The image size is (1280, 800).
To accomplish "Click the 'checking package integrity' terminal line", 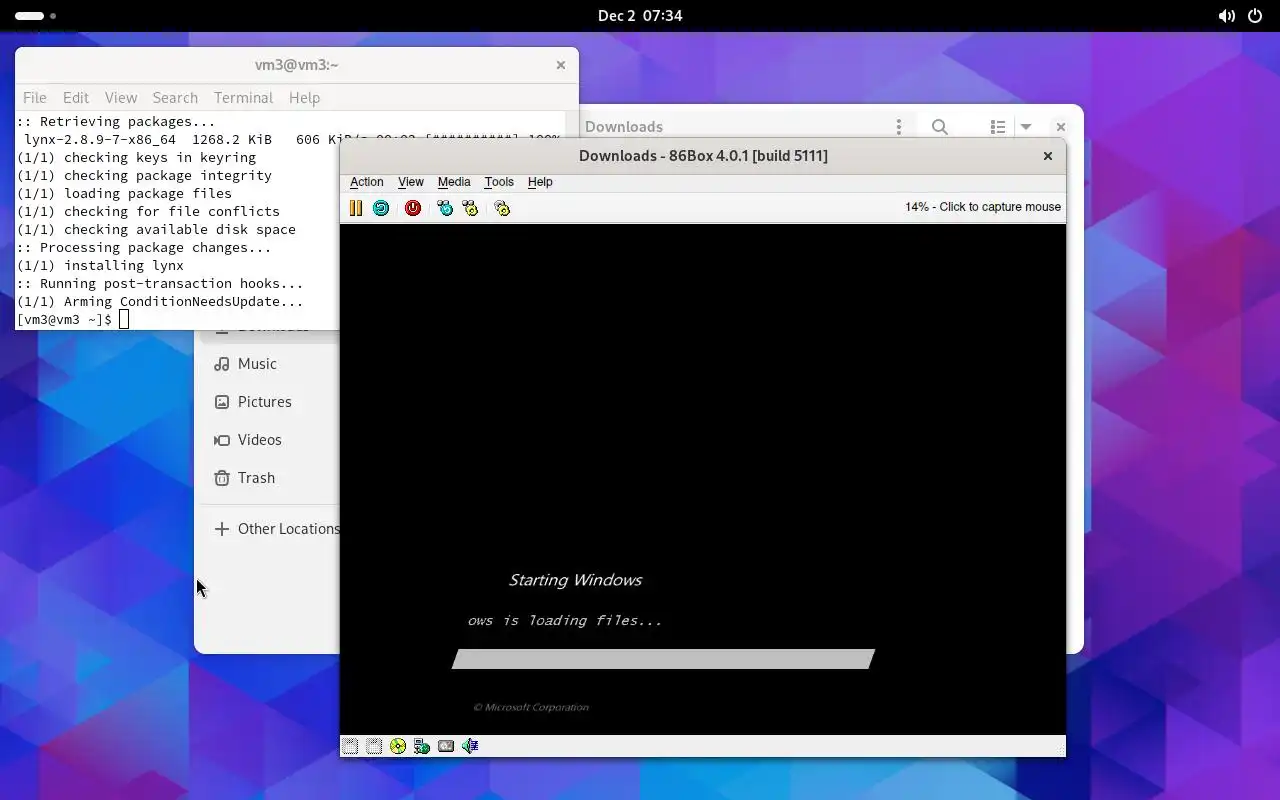I will 144,176.
